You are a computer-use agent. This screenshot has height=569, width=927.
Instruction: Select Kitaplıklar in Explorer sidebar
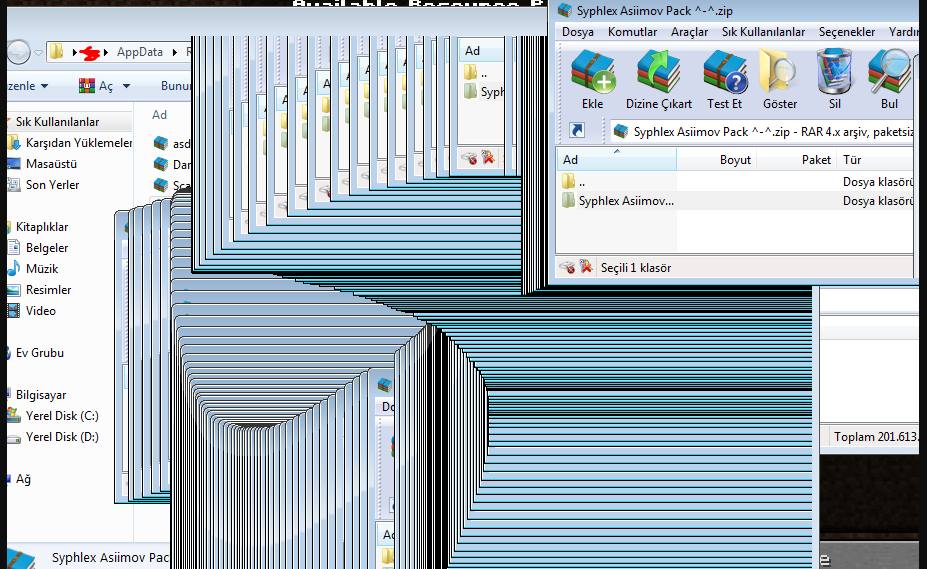coord(41,227)
